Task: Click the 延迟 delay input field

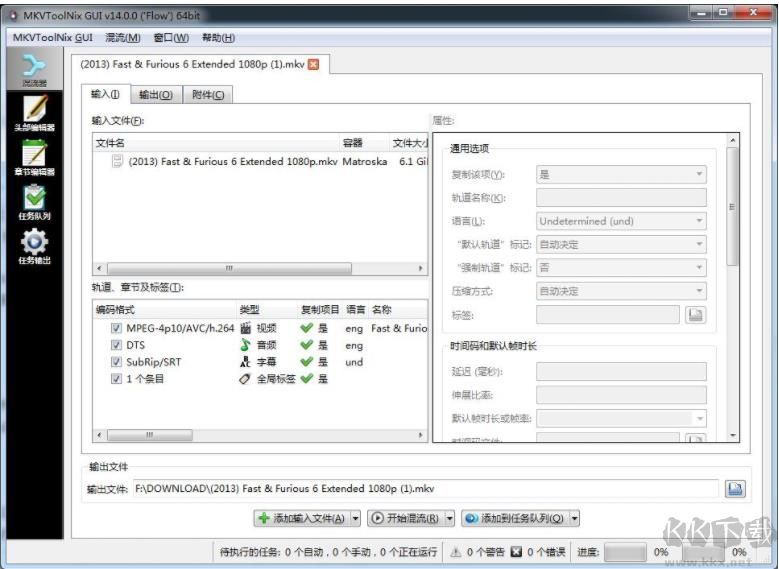Action: tap(621, 371)
